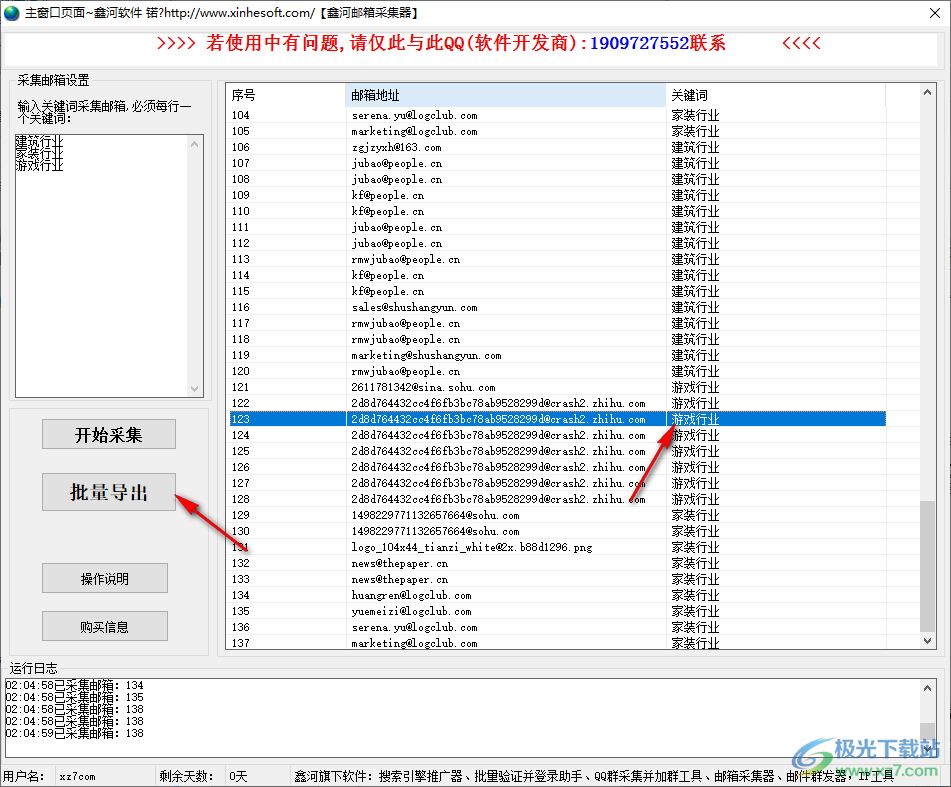Click the 批量导出 button
The width and height of the screenshot is (951, 787).
109,492
